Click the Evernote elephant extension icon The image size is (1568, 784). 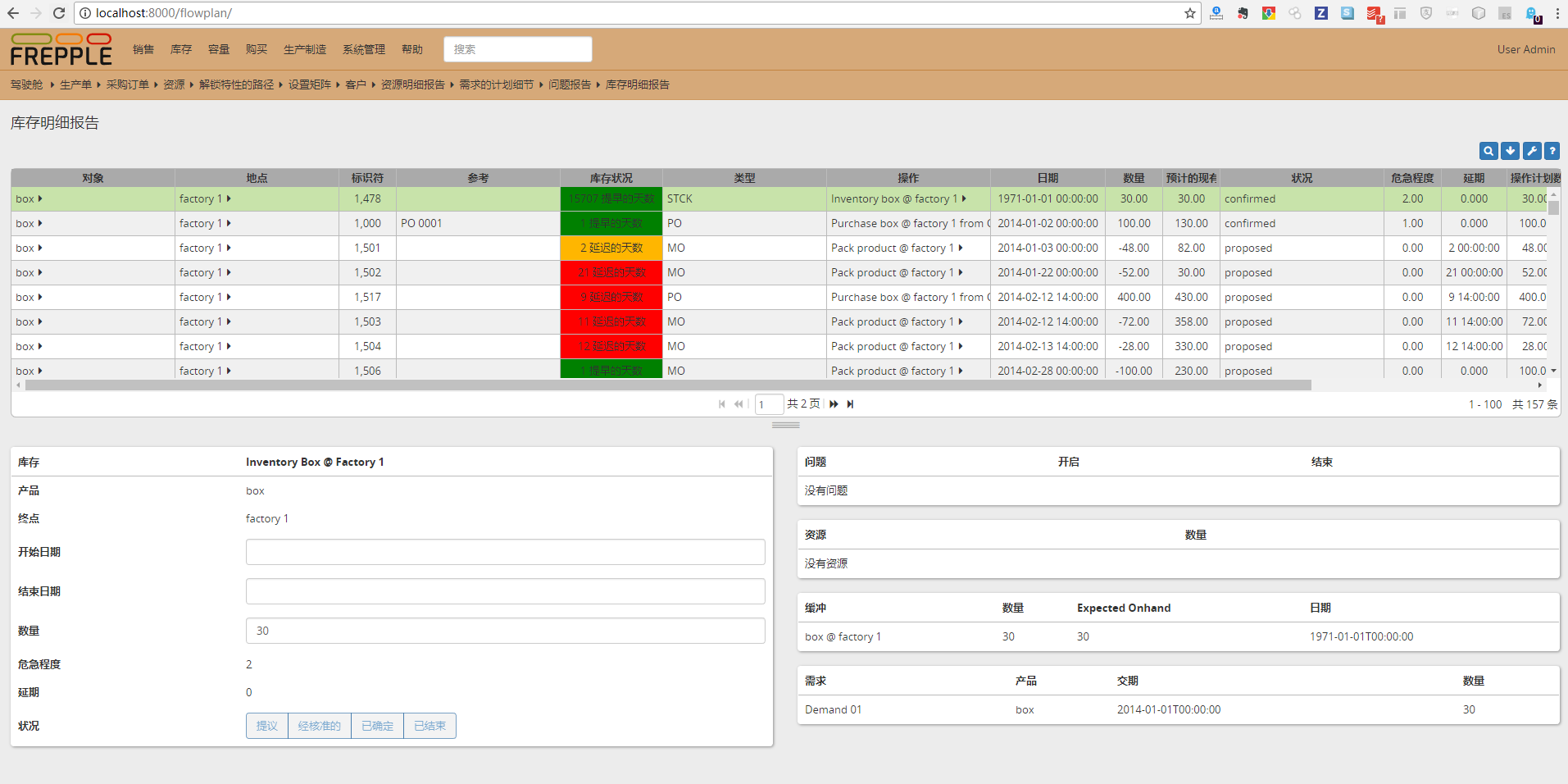coord(1243,13)
